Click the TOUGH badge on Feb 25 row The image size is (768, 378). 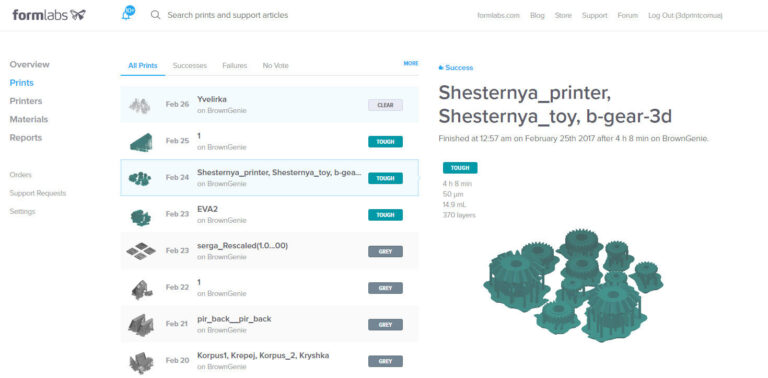[x=385, y=142]
